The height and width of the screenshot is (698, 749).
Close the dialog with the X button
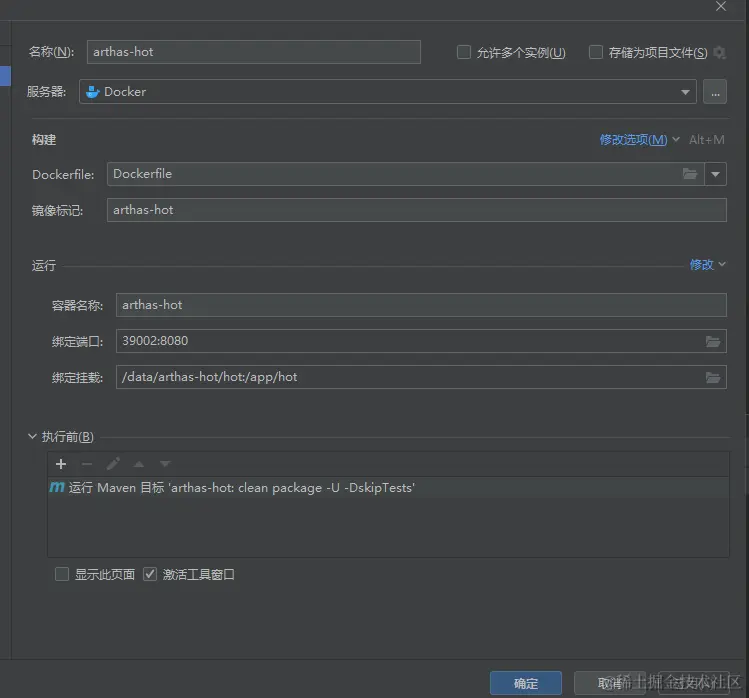(721, 6)
